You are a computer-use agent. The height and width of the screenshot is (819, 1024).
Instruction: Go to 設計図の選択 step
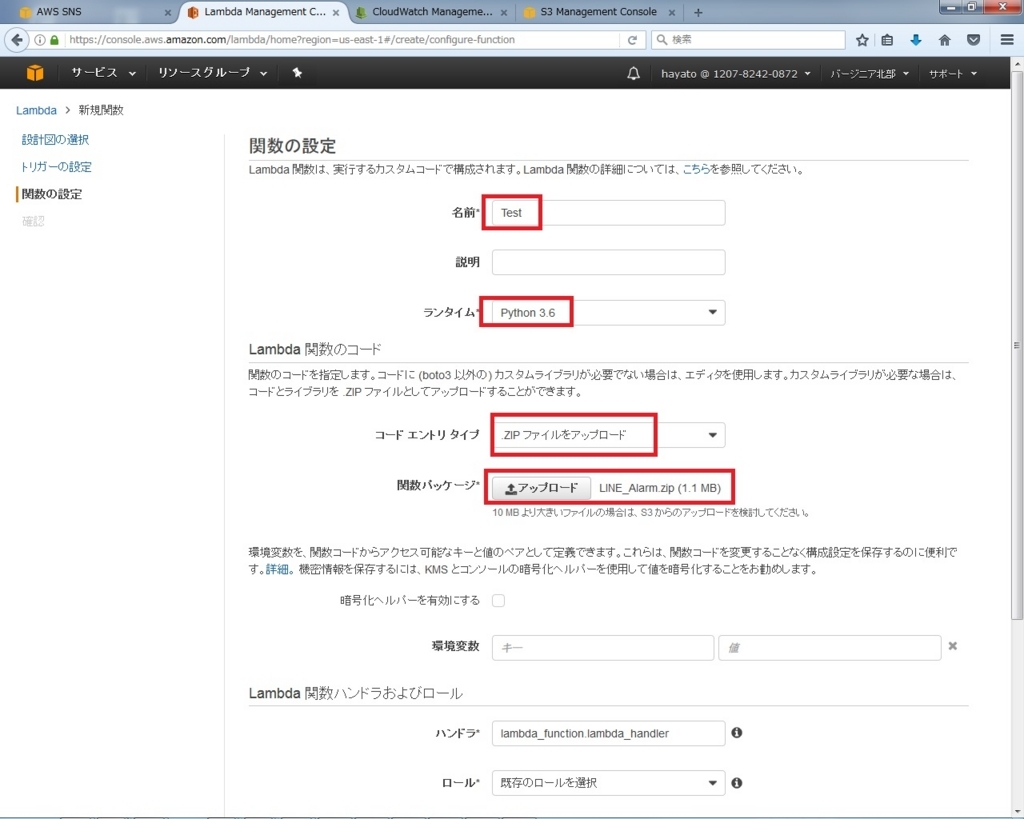pyautogui.click(x=55, y=139)
